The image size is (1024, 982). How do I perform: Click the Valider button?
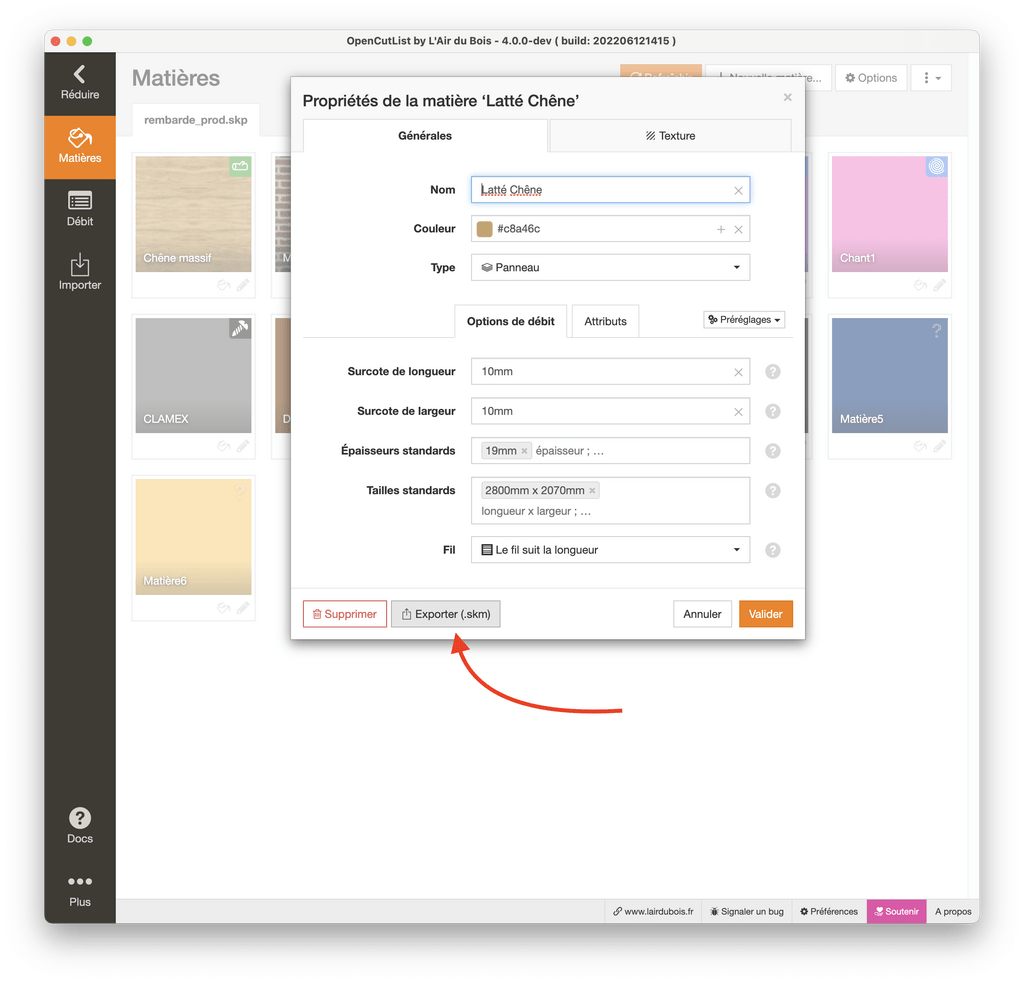765,614
